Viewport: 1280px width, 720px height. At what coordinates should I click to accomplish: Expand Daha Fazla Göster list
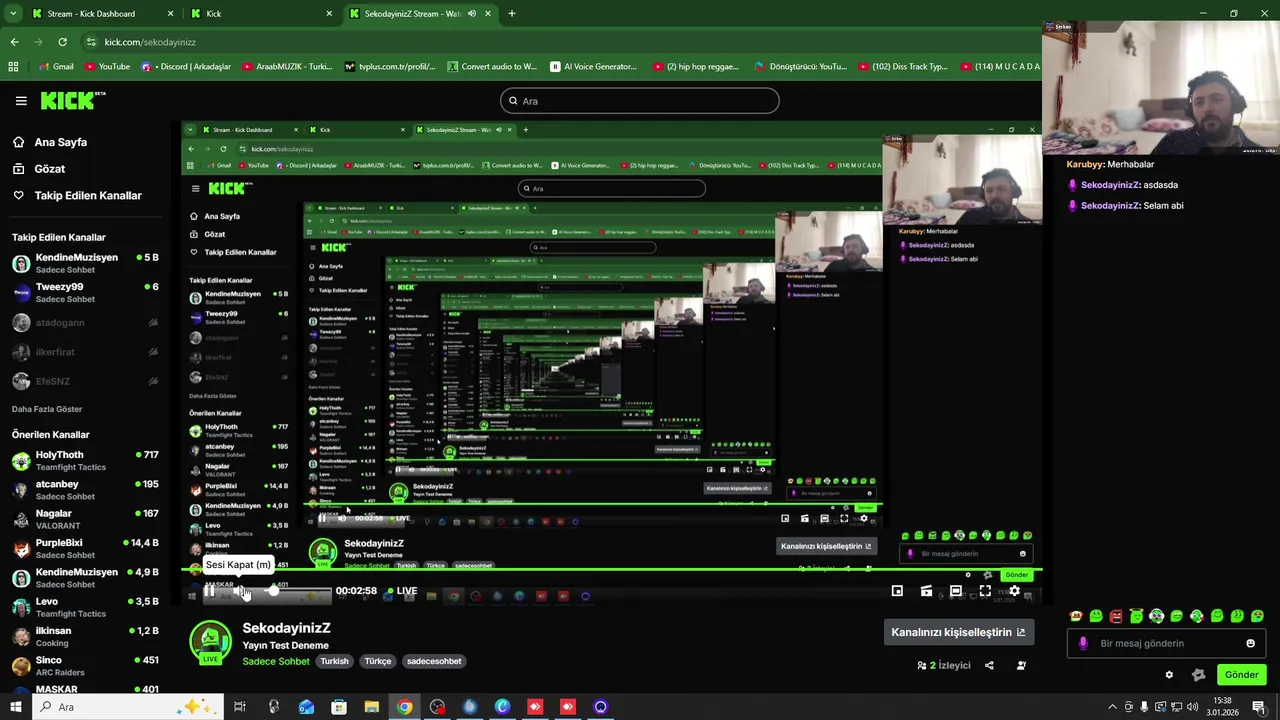(x=47, y=410)
